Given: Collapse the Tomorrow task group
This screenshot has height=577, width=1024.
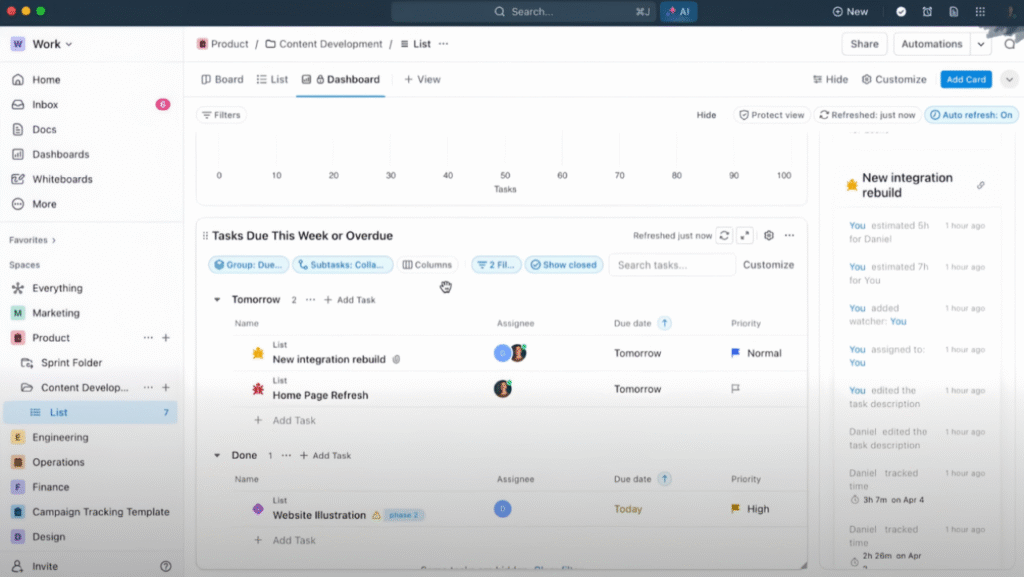Looking at the screenshot, I should coord(217,300).
